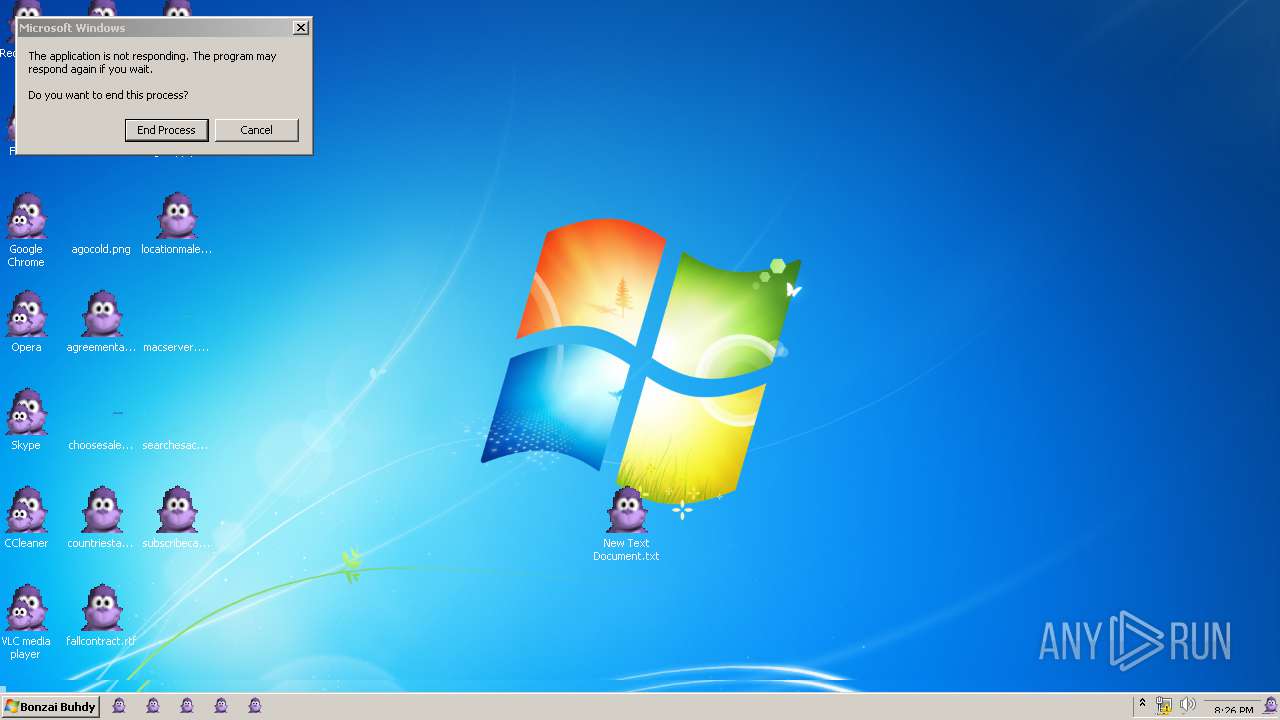Click the searchesac... file label
The width and height of the screenshot is (1280, 720).
click(176, 445)
